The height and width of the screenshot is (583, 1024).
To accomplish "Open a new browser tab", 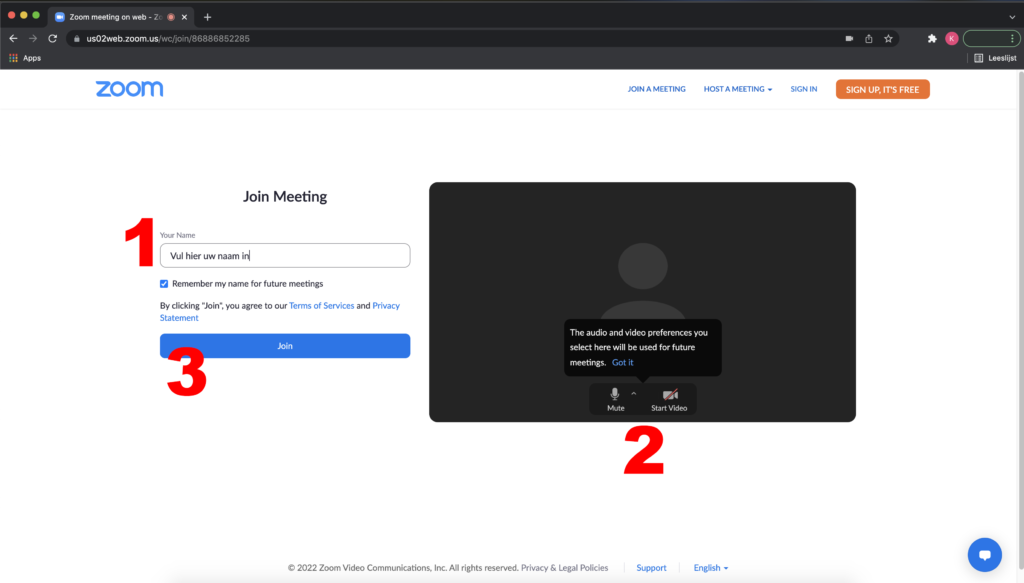I will coord(208,17).
